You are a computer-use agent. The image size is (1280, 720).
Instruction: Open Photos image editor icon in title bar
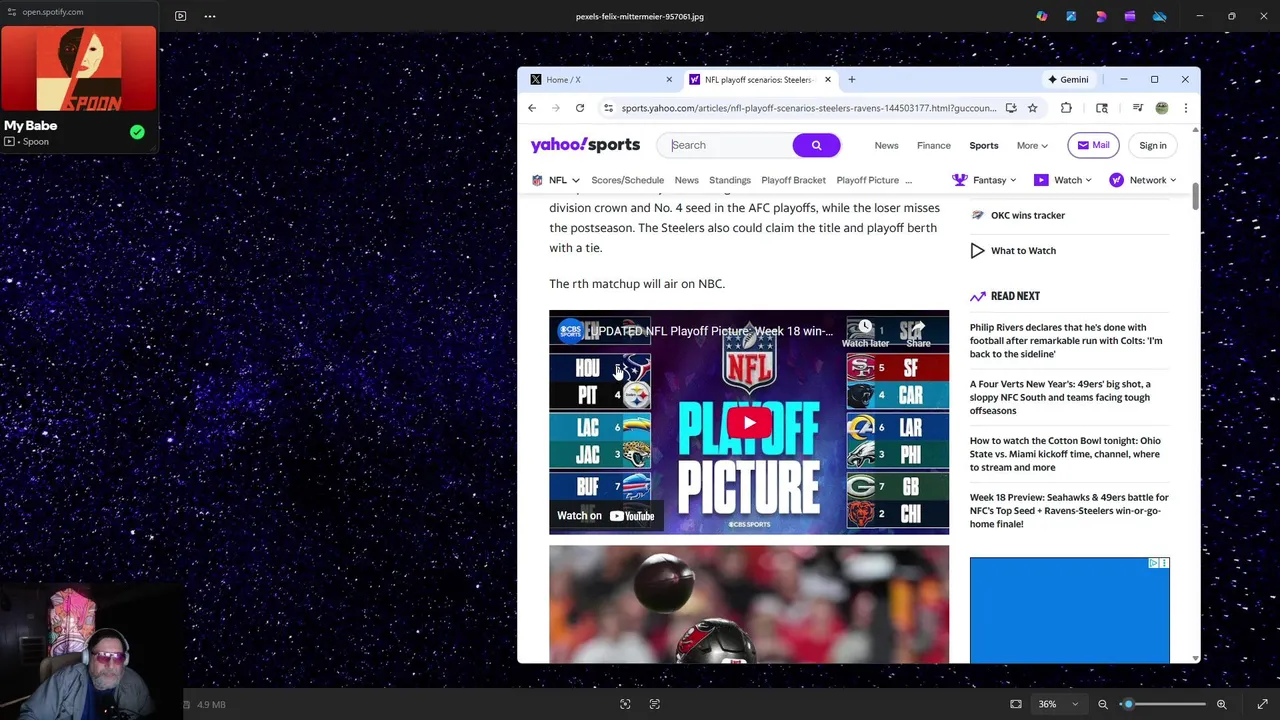point(1071,16)
